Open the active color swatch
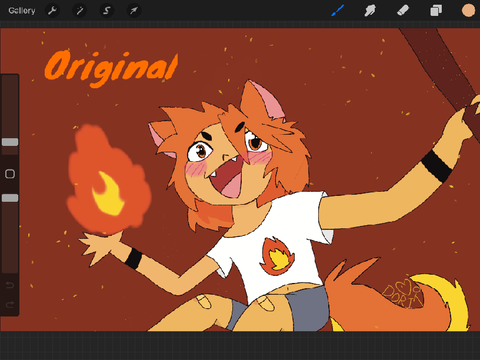This screenshot has width=480, height=360. click(468, 11)
